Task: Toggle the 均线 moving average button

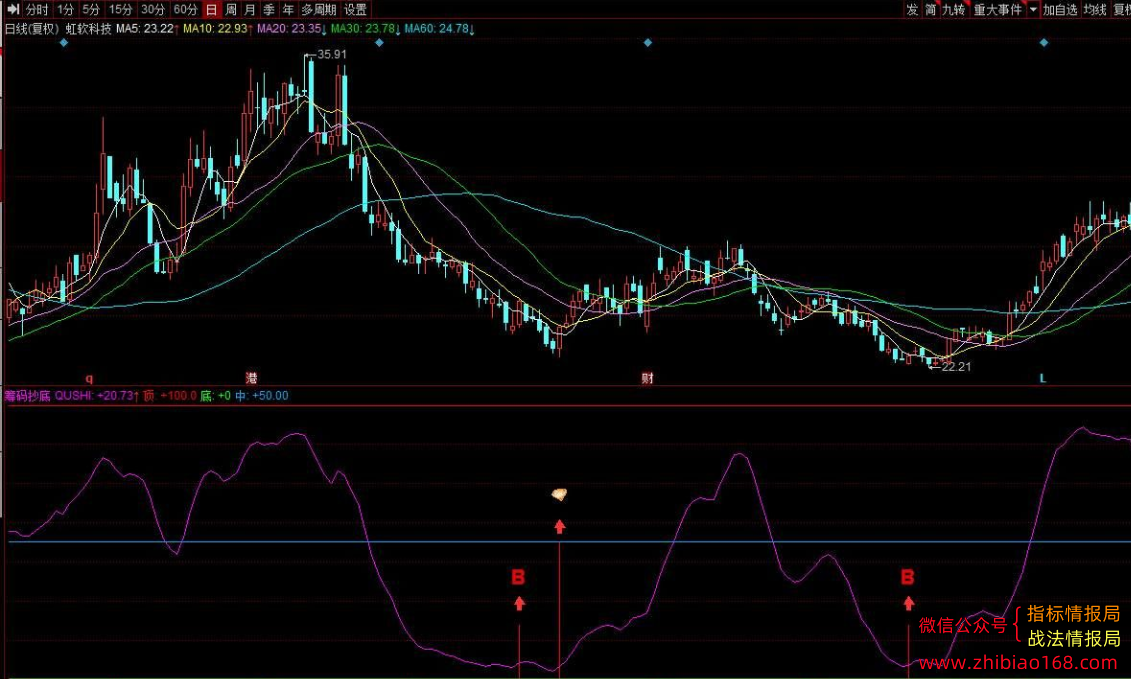Action: [x=1095, y=9]
